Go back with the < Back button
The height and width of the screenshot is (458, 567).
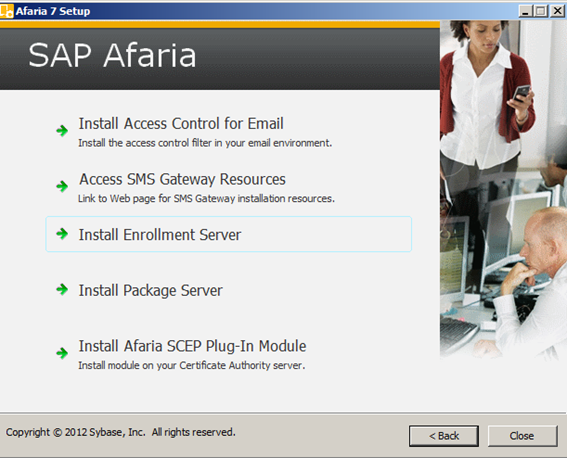(444, 436)
